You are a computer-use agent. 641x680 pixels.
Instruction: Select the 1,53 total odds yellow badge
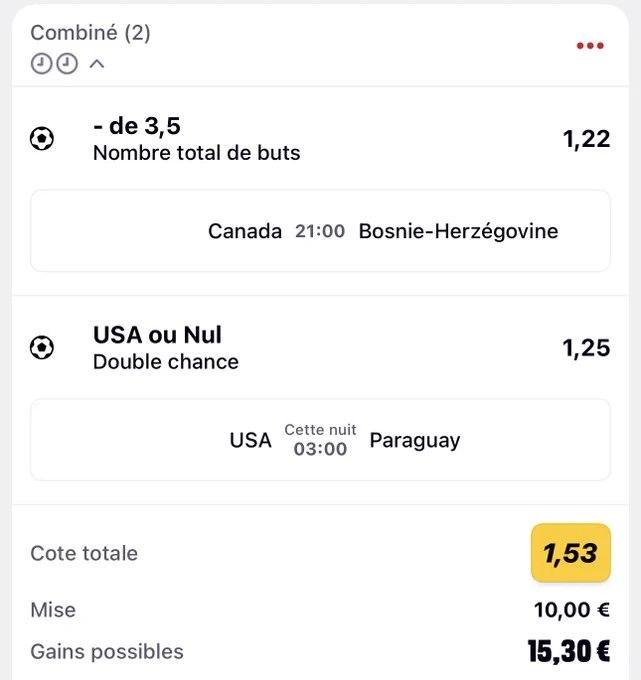[x=571, y=553]
